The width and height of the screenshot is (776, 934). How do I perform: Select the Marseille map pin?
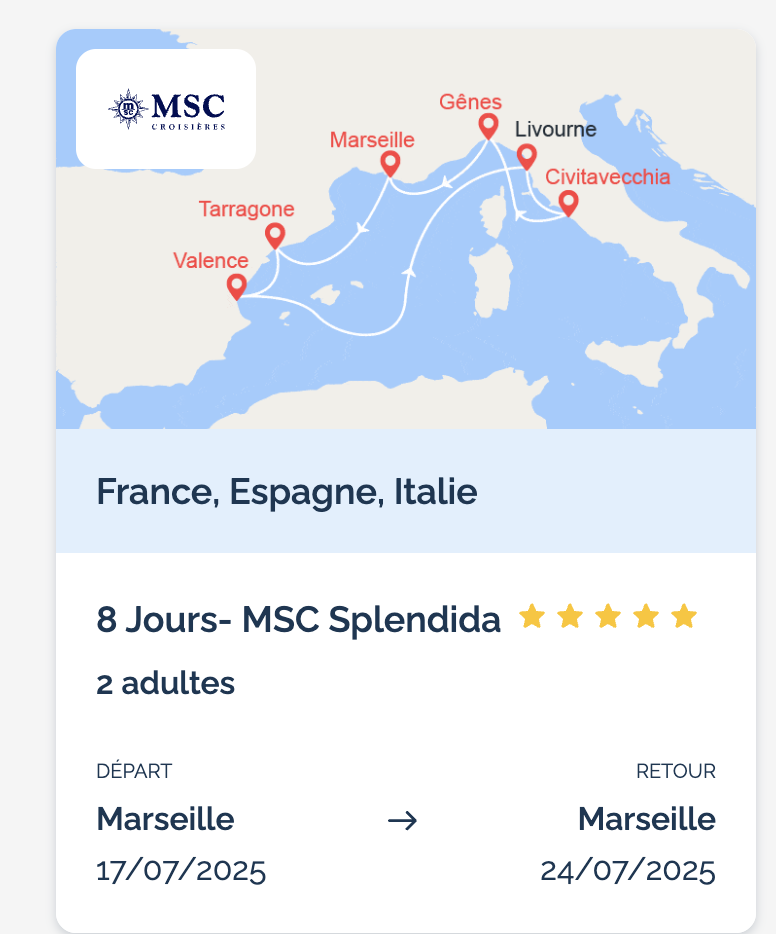pyautogui.click(x=390, y=164)
